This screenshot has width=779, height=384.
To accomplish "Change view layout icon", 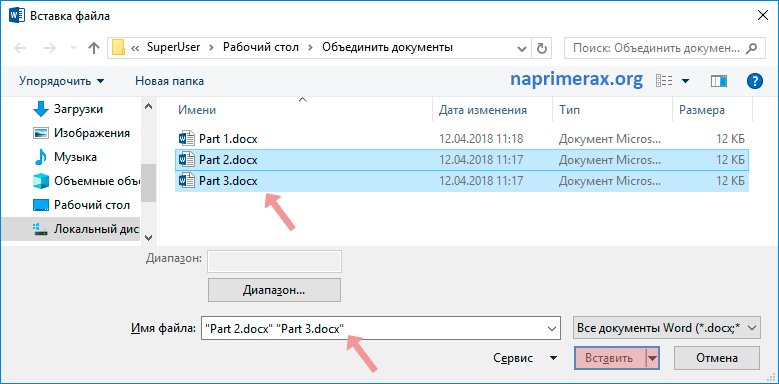I will 664,80.
